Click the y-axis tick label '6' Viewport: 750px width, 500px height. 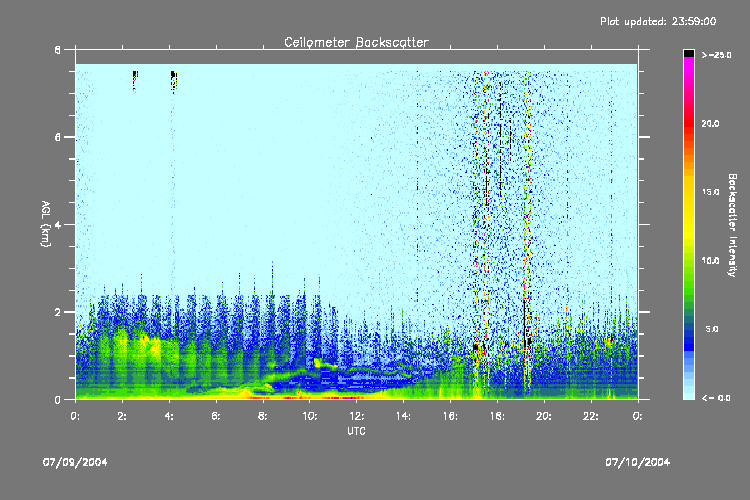(x=58, y=137)
